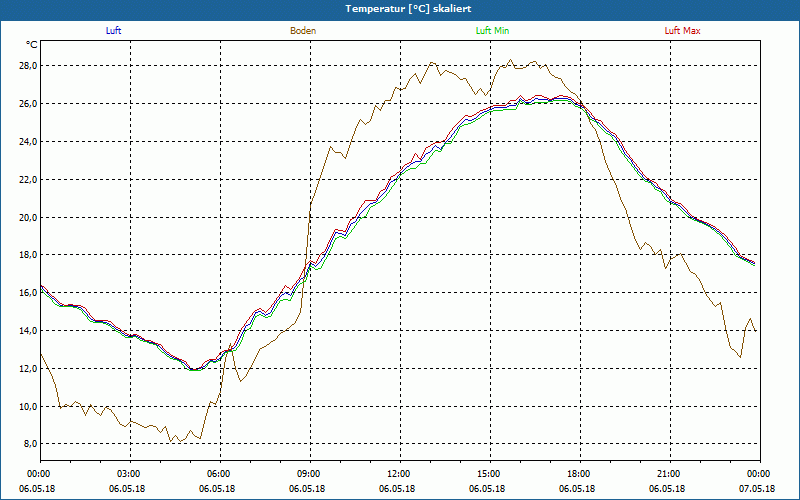Click the 03:00 time axis label
800x500 pixels.
131,474
